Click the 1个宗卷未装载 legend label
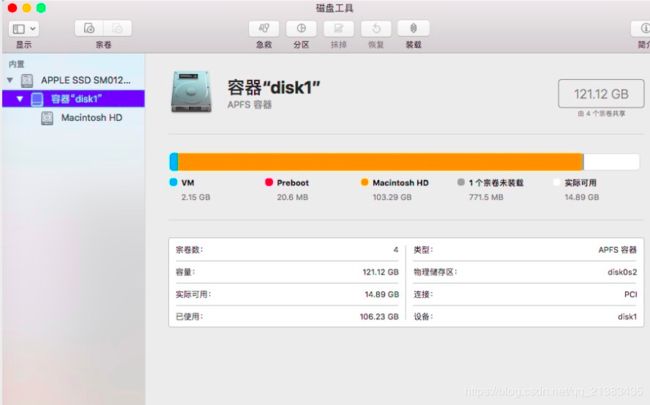 click(x=496, y=183)
